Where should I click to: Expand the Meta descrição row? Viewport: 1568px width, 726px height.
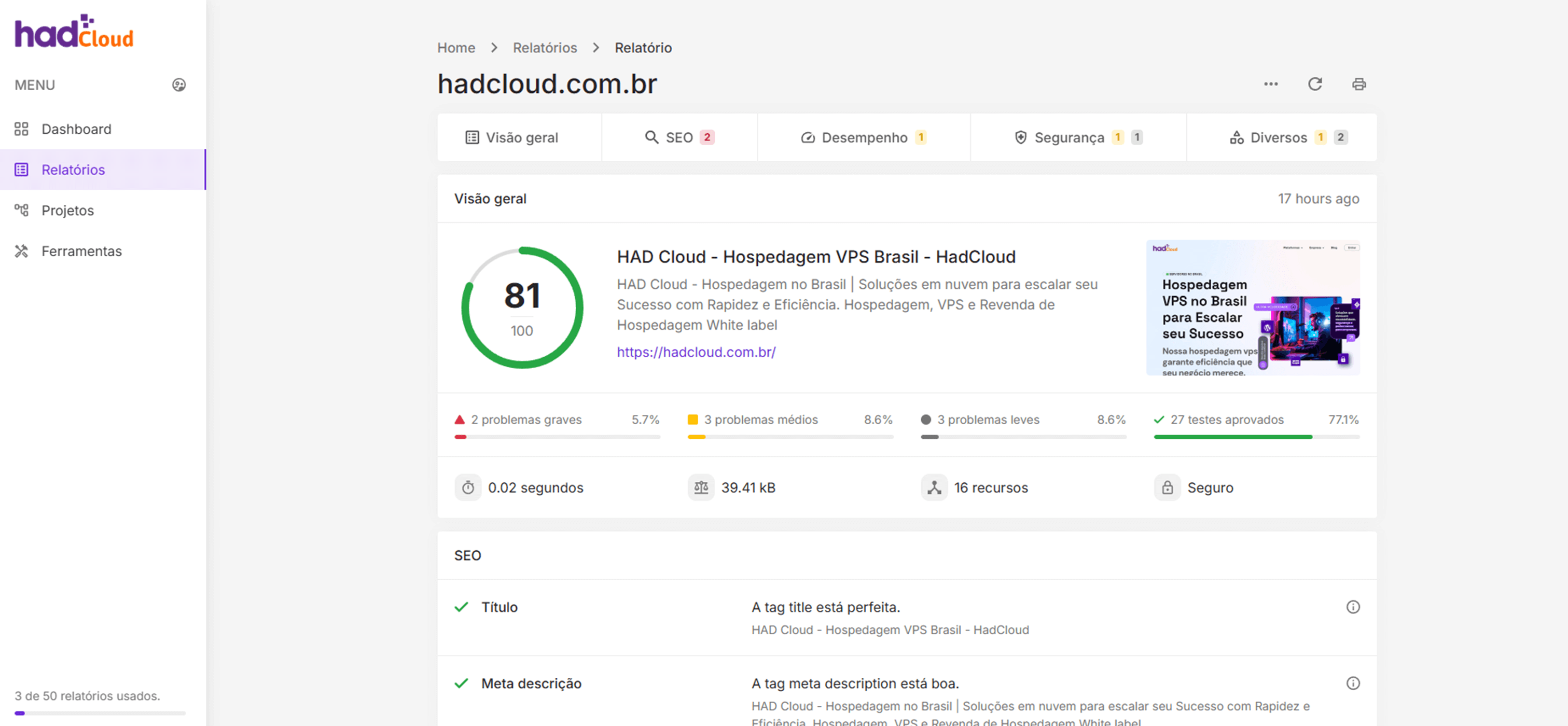(907, 691)
